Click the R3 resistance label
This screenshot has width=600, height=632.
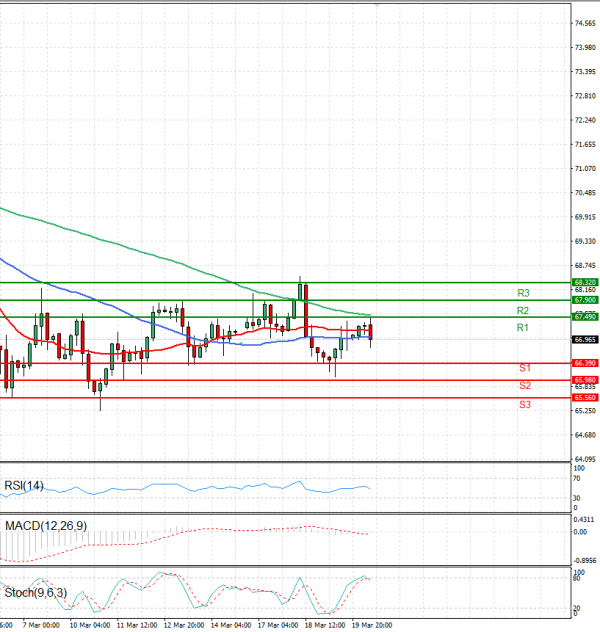point(523,293)
